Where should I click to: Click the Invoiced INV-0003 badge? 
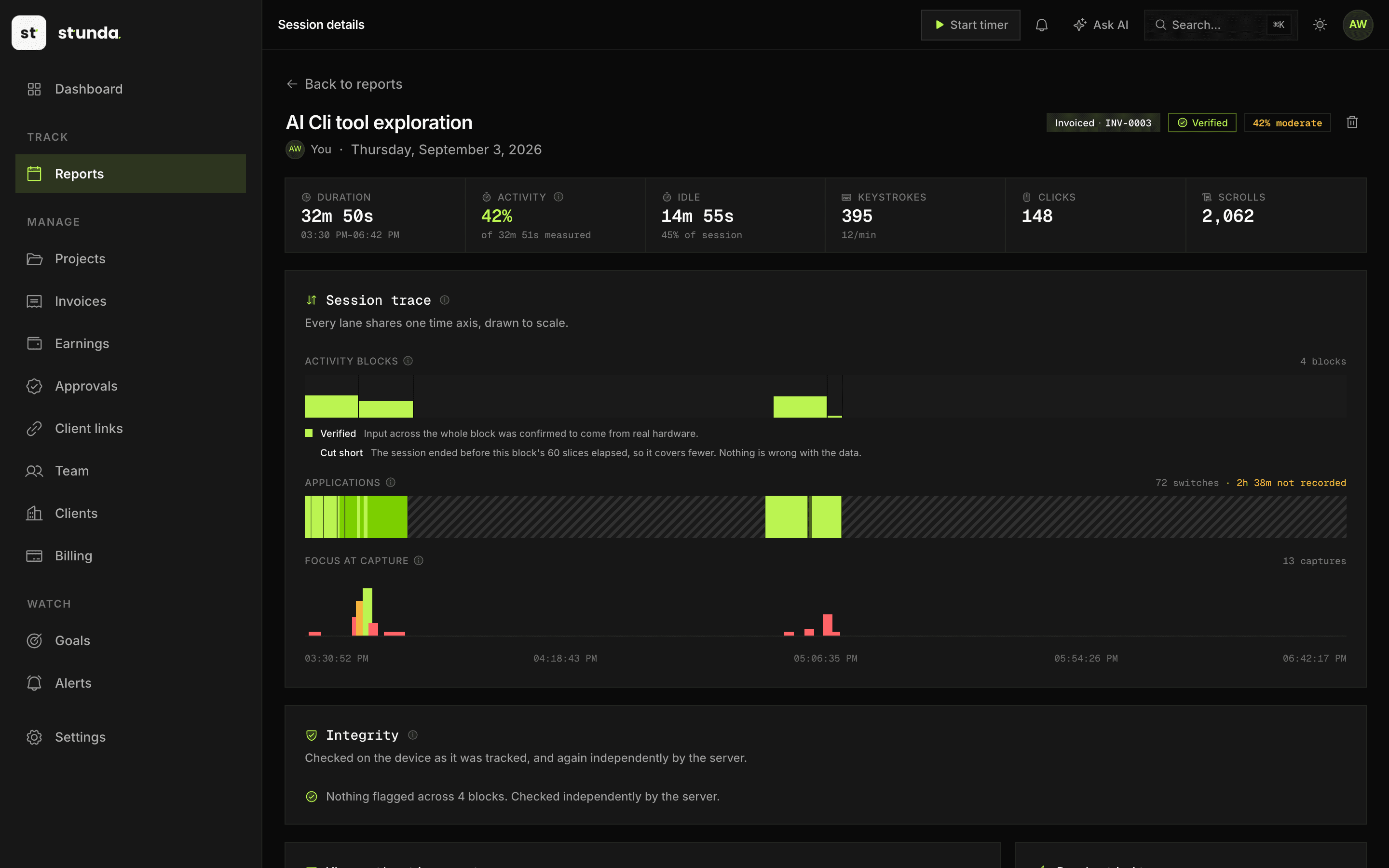point(1103,122)
